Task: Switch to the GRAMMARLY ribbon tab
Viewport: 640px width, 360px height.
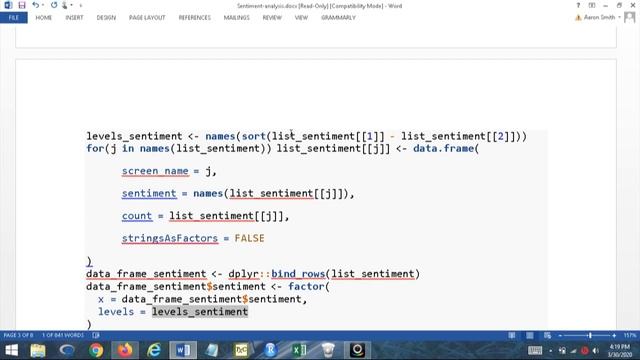Action: click(x=338, y=18)
